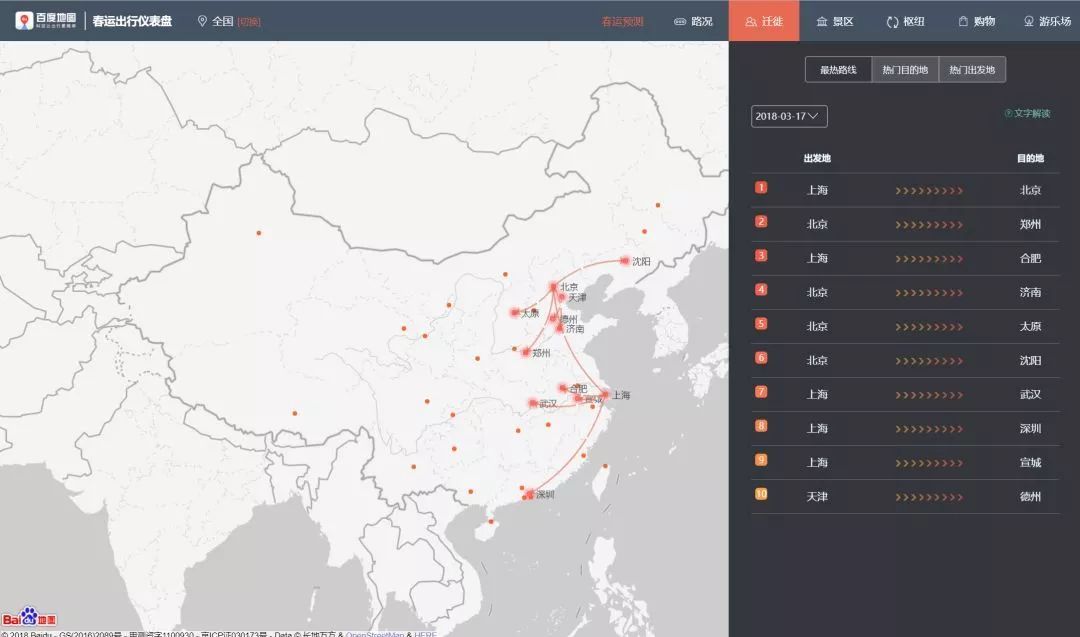Screen dimensions: 1080x637
Task: Click the location pin icon beside 全国
Action: 203,21
